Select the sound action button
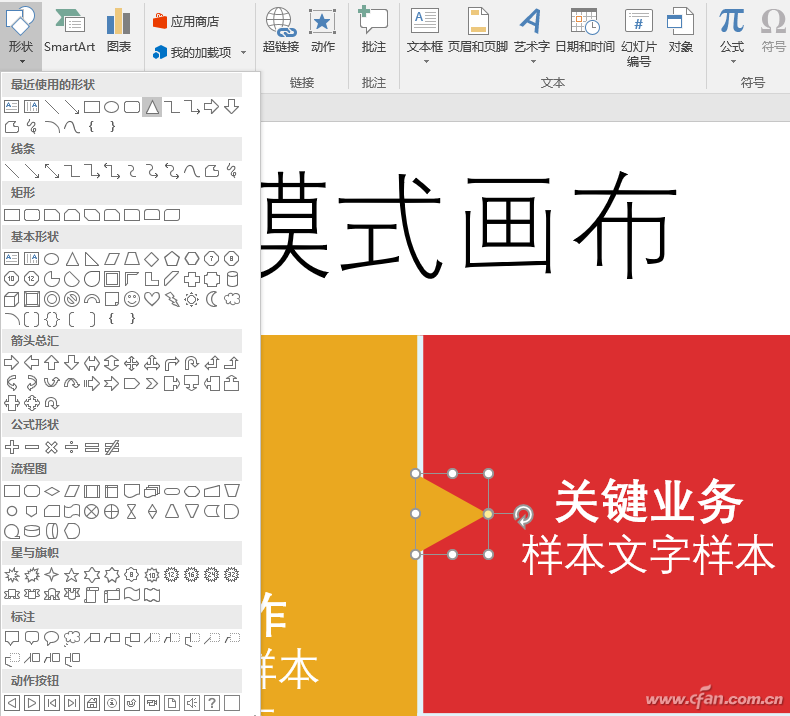Image resolution: width=790 pixels, height=716 pixels. tap(191, 702)
